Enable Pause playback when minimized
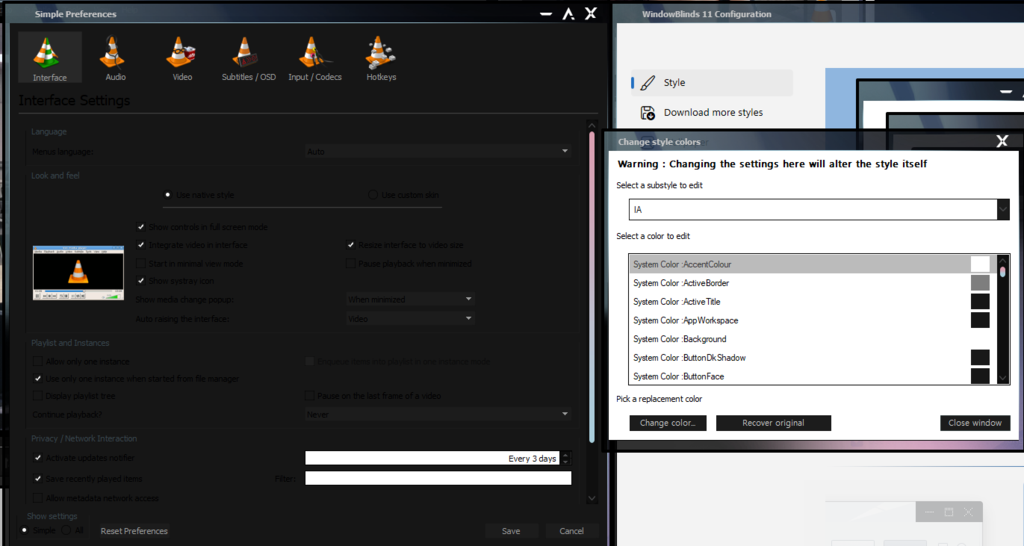 tap(351, 263)
